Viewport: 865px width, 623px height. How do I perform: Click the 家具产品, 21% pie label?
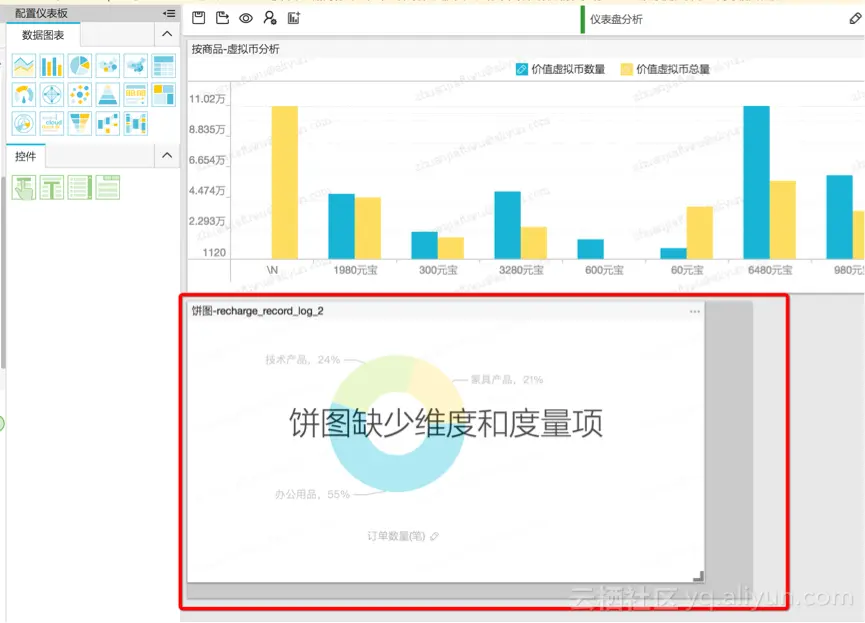click(506, 380)
